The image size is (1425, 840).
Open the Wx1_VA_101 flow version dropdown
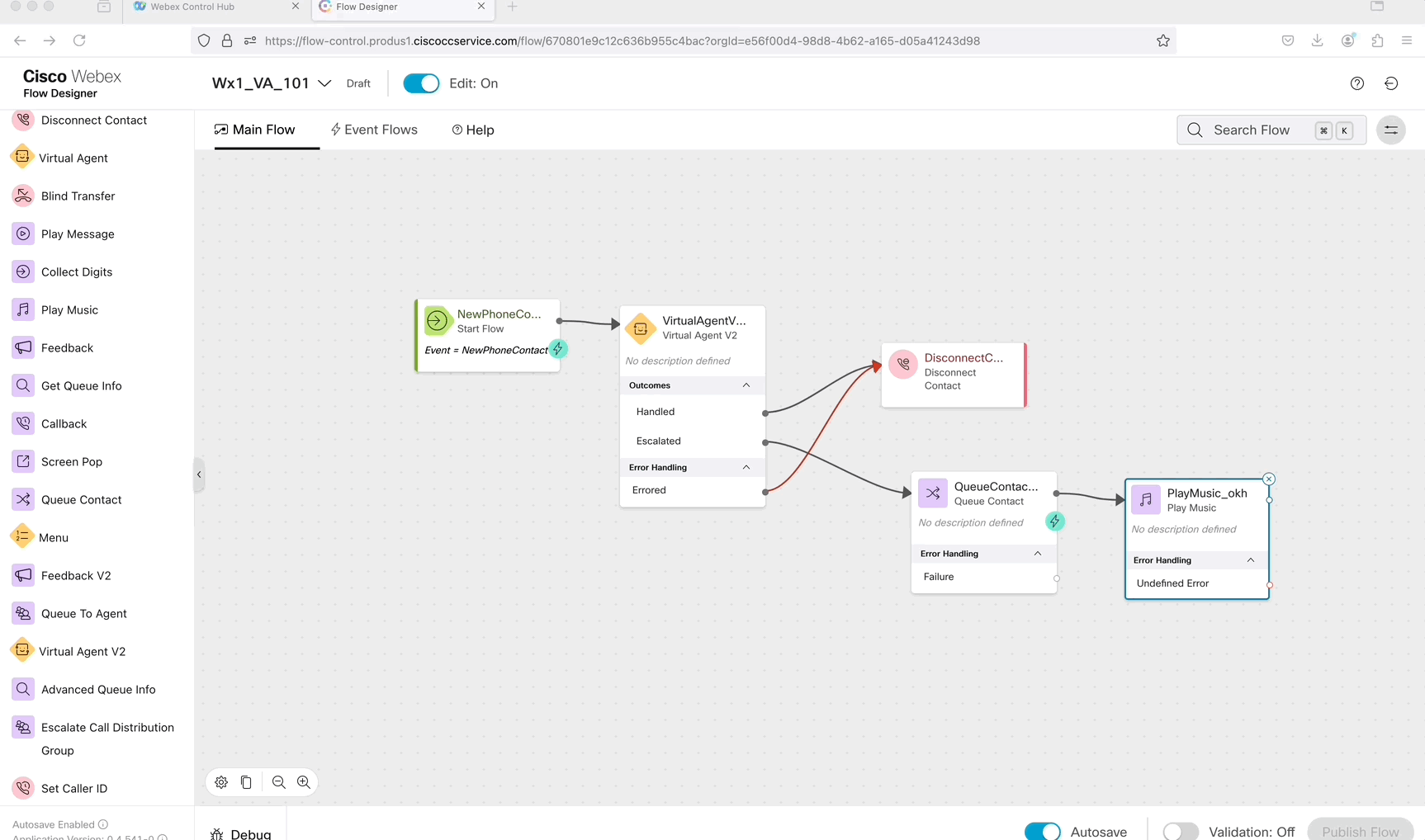[324, 83]
